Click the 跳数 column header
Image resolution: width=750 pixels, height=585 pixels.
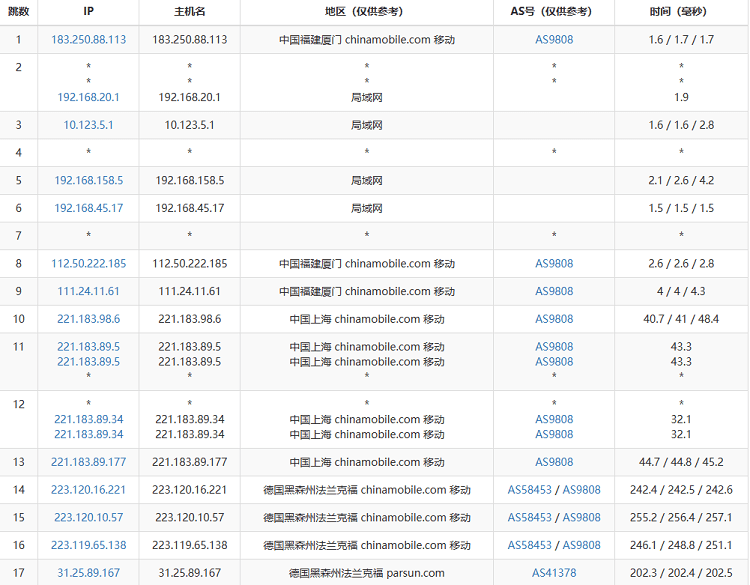19,11
